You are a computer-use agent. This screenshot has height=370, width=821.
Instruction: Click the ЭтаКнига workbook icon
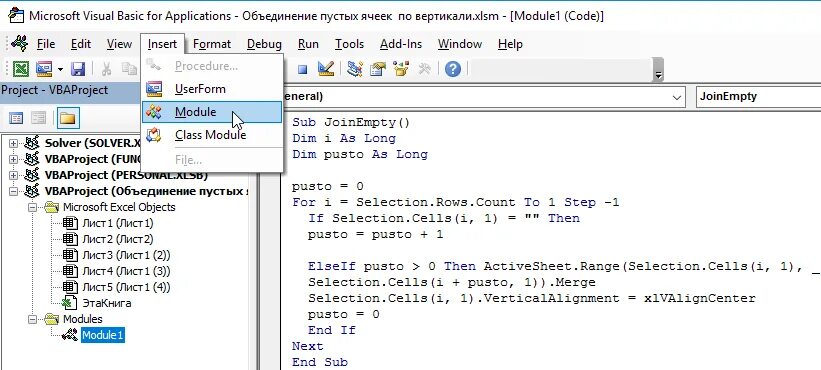pyautogui.click(x=70, y=303)
